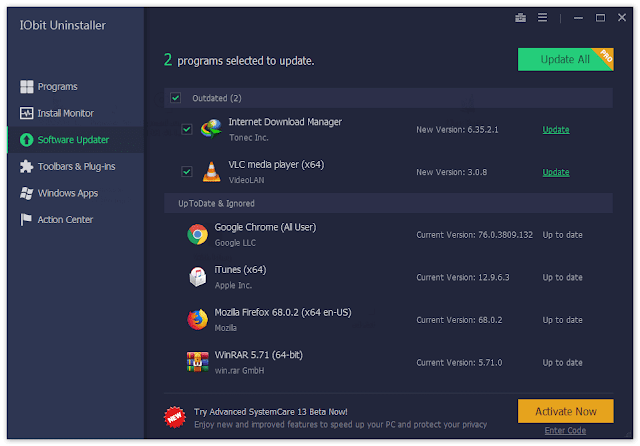Screen dimensions: 640x446
Task: Click Current Version: 68.0.2 text
Action: coord(459,320)
